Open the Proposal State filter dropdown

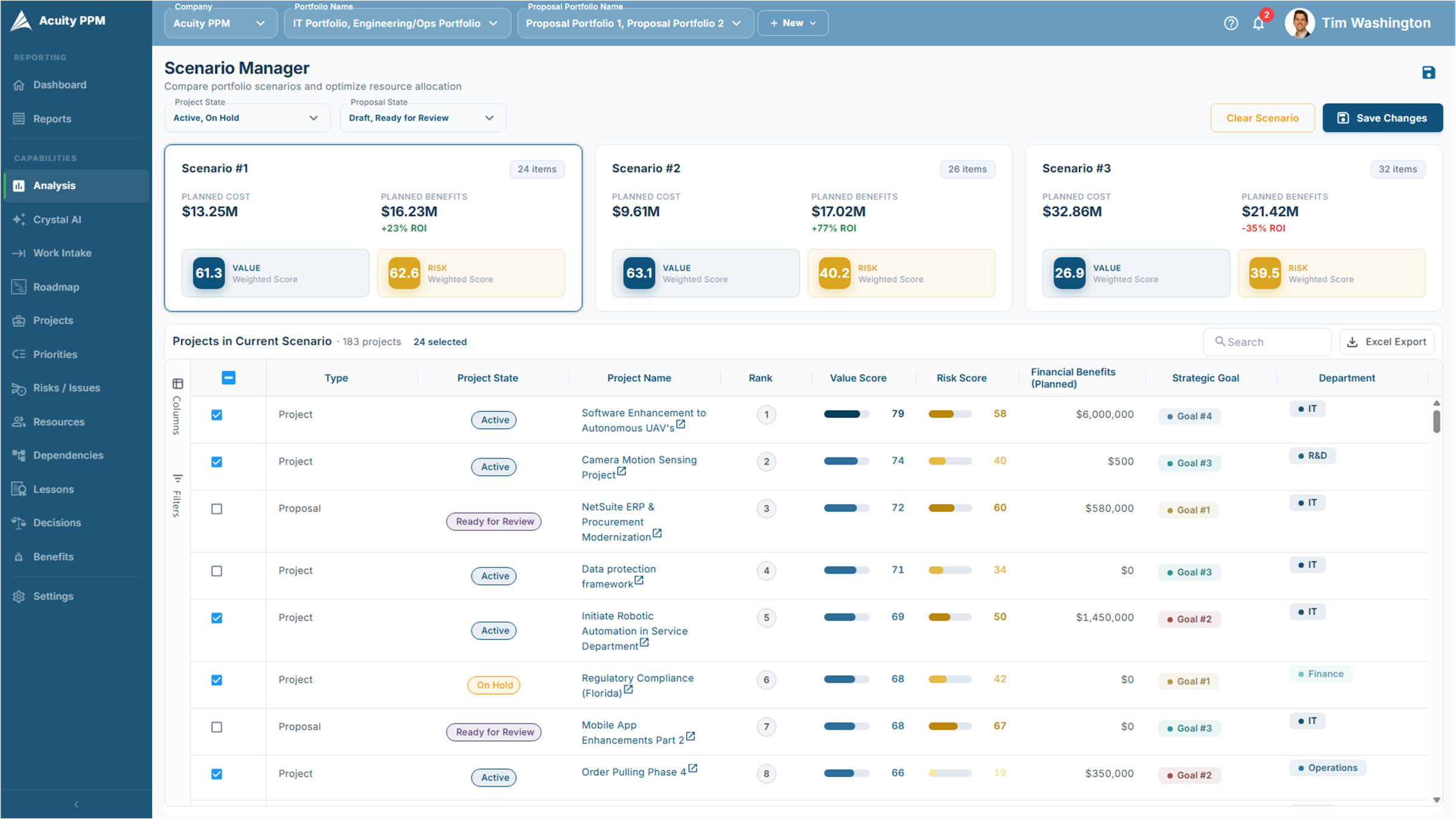[423, 118]
